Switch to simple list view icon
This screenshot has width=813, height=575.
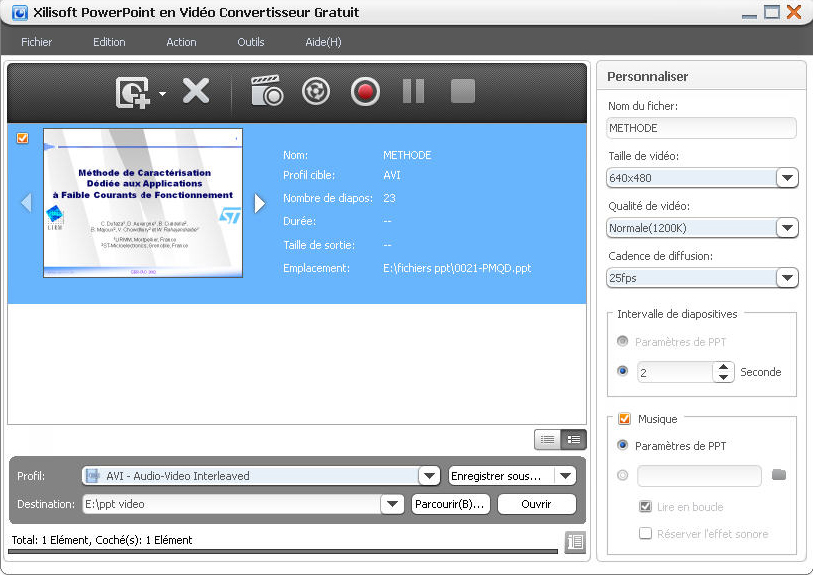click(548, 440)
